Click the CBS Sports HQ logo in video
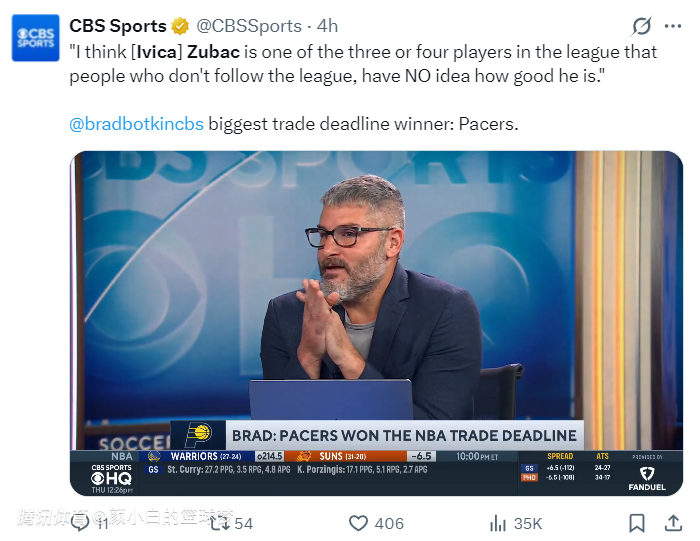 point(111,475)
